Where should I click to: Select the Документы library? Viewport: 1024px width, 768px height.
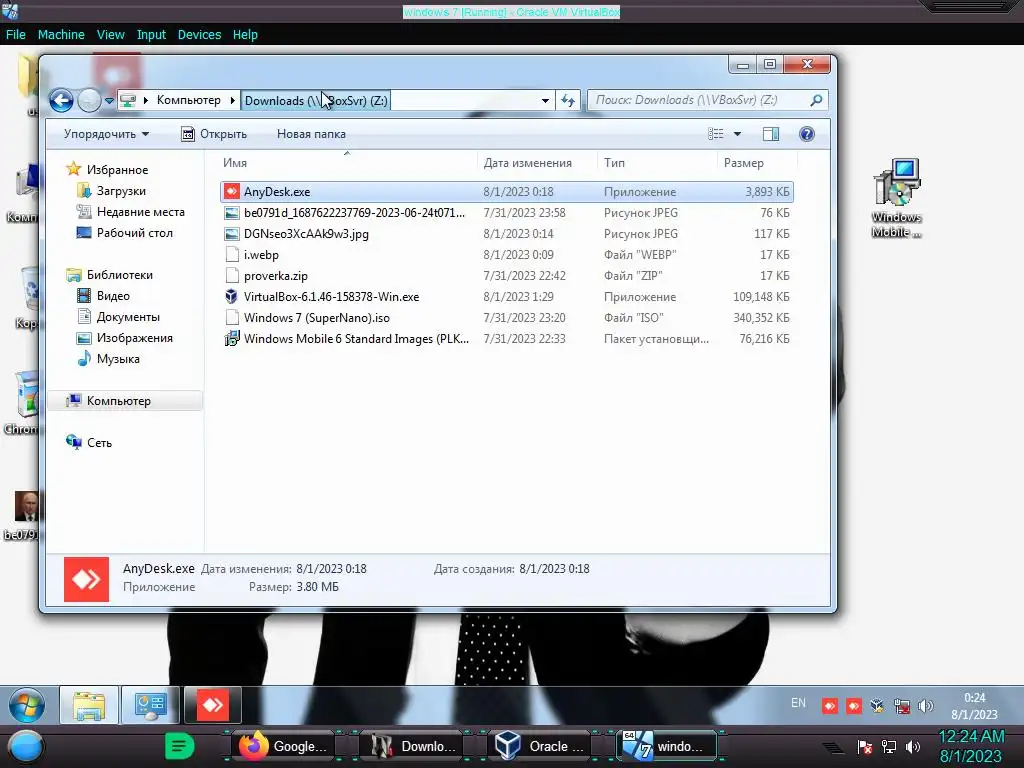(128, 317)
